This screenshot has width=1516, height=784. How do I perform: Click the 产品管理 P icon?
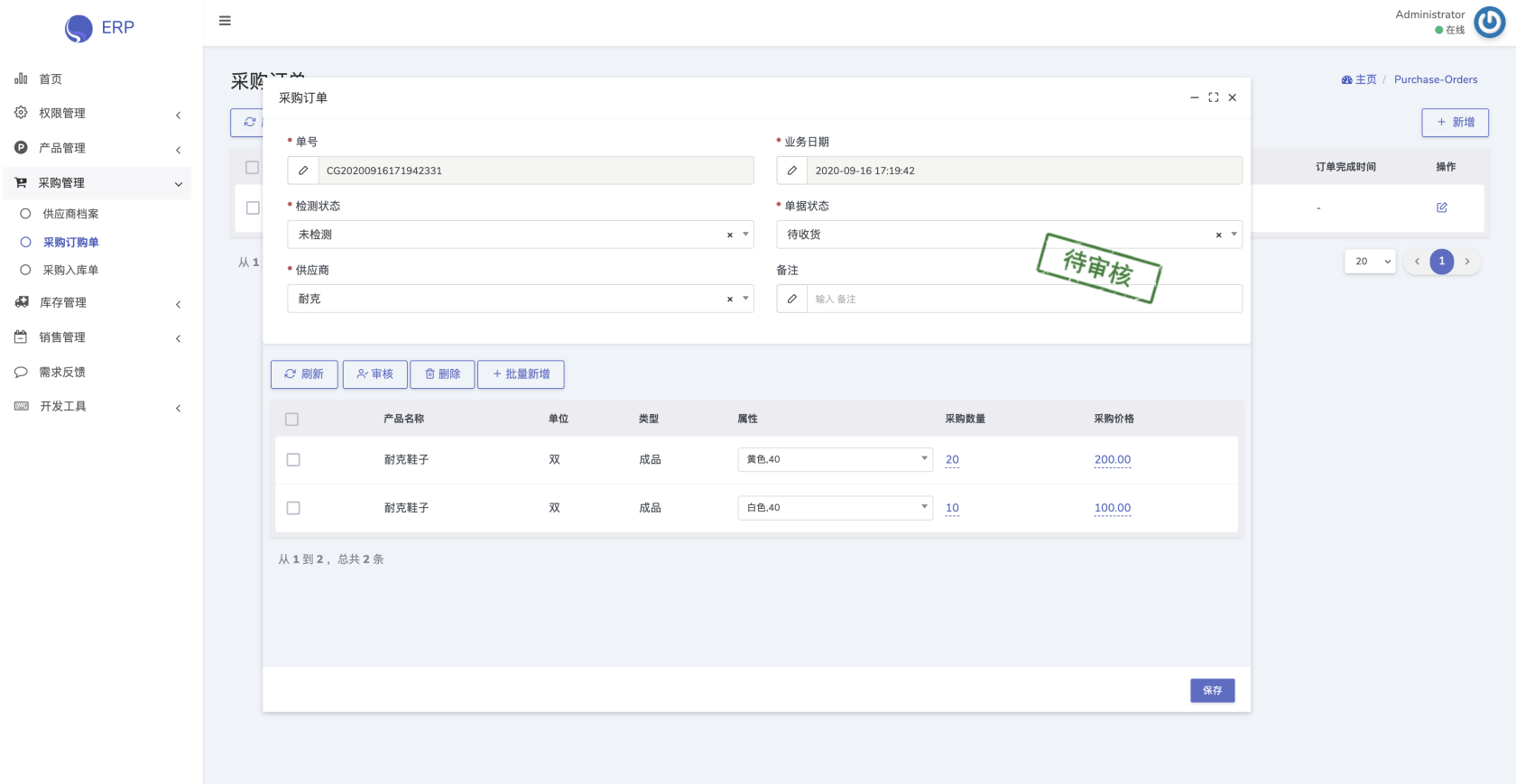click(21, 147)
